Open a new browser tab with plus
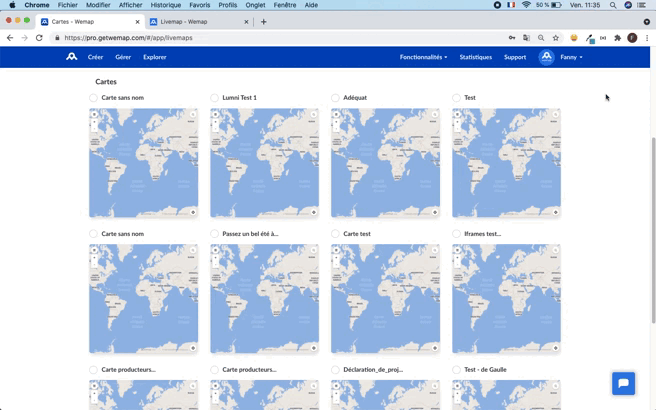 (264, 22)
